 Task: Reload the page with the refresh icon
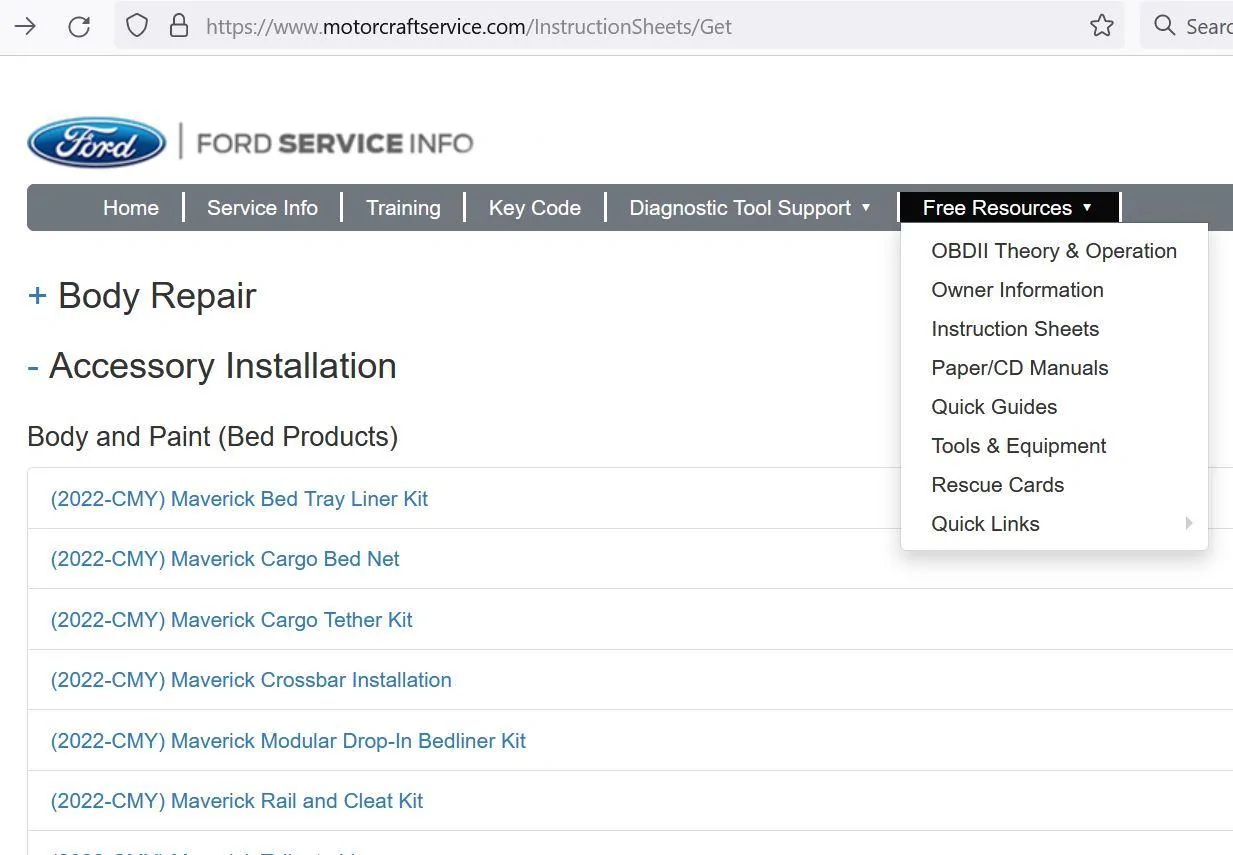pyautogui.click(x=79, y=26)
